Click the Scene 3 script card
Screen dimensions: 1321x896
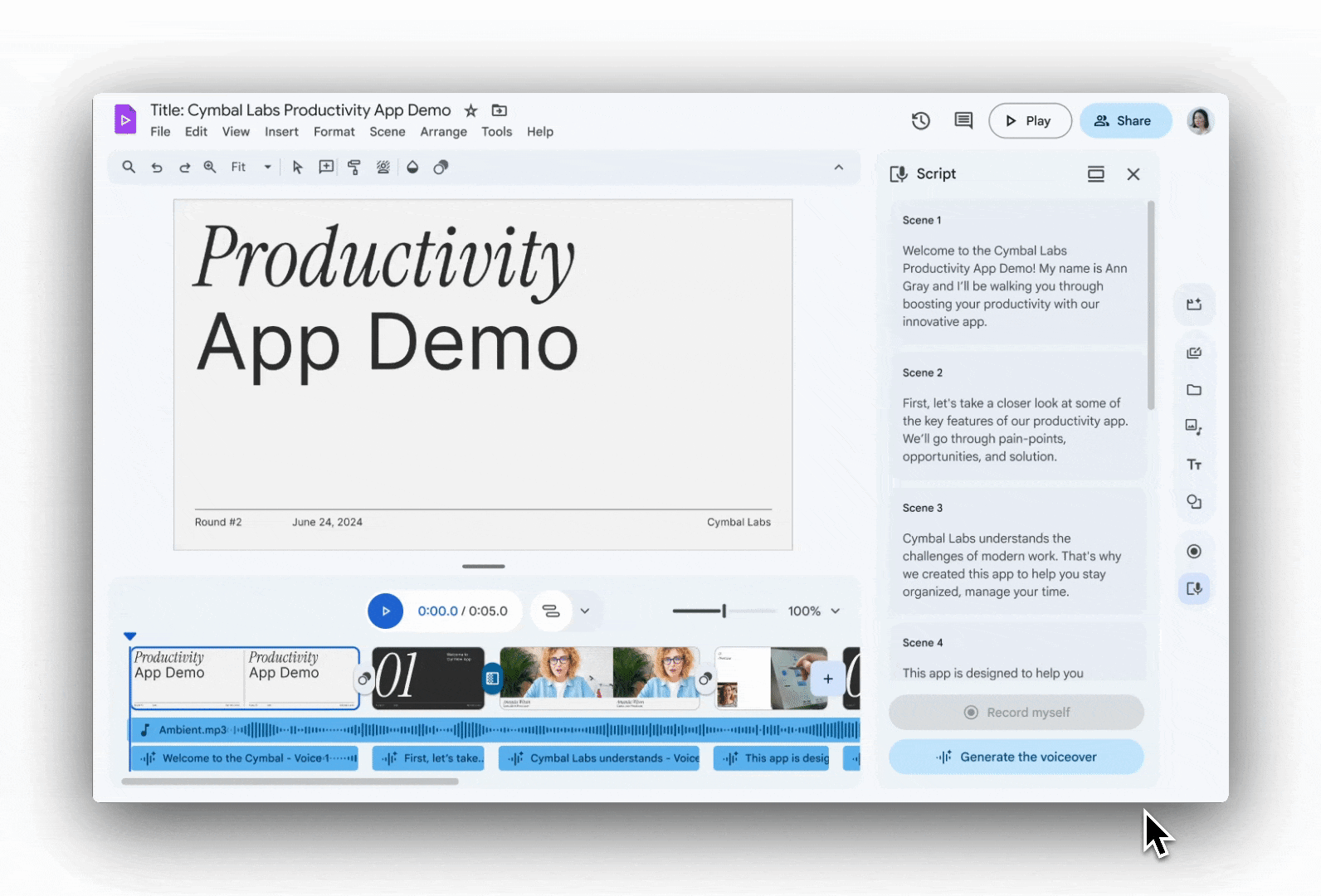1018,551
